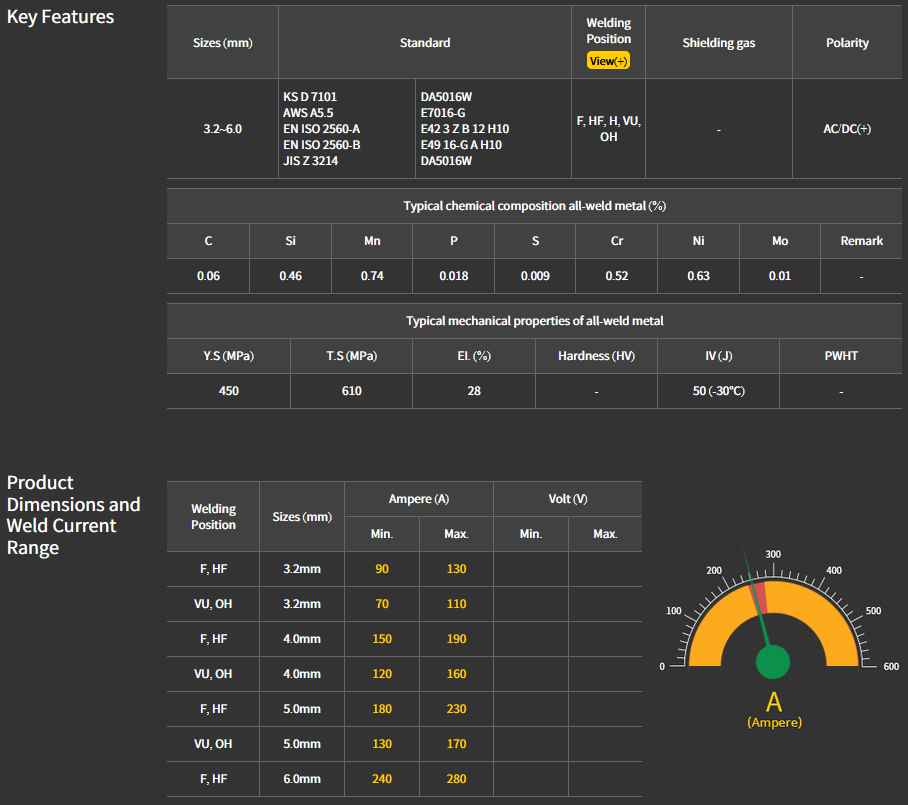The height and width of the screenshot is (805, 908).
Task: Select the Cr value 0.52
Action: 617,276
